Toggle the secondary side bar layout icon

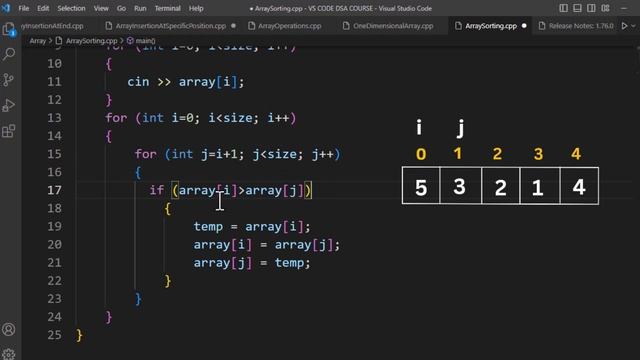click(591, 8)
